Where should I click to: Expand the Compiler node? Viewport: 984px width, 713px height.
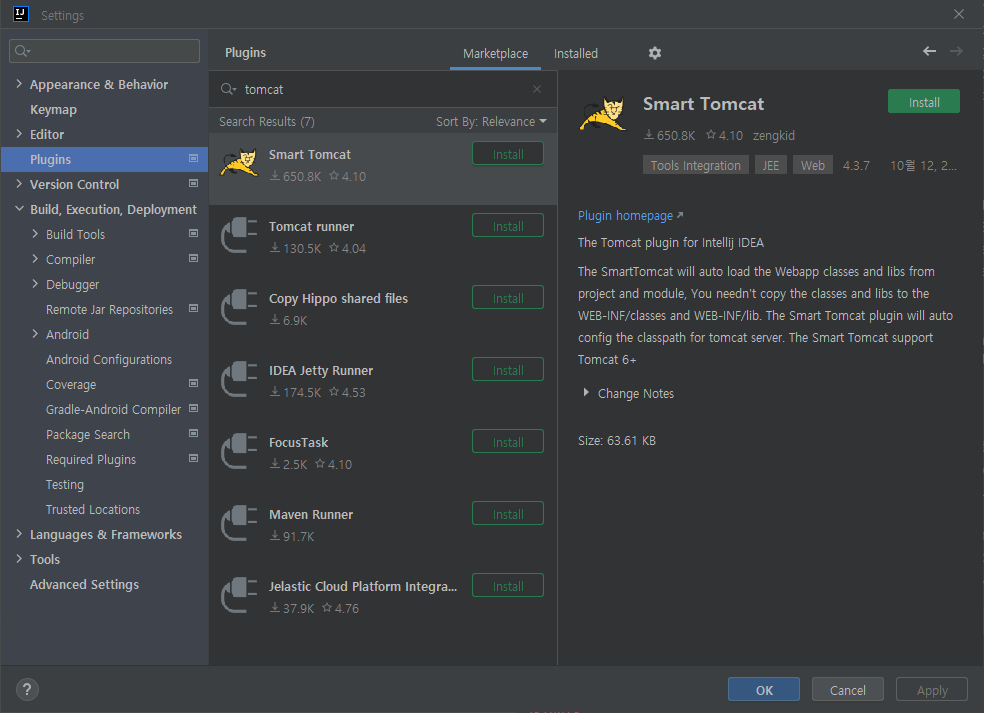[x=35, y=259]
